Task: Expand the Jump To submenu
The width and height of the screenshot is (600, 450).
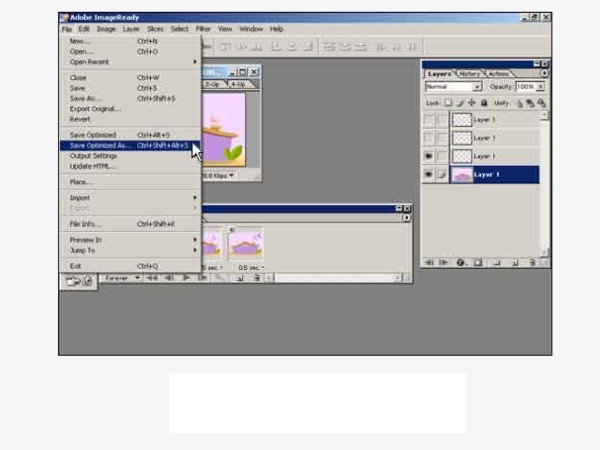Action: click(130, 250)
